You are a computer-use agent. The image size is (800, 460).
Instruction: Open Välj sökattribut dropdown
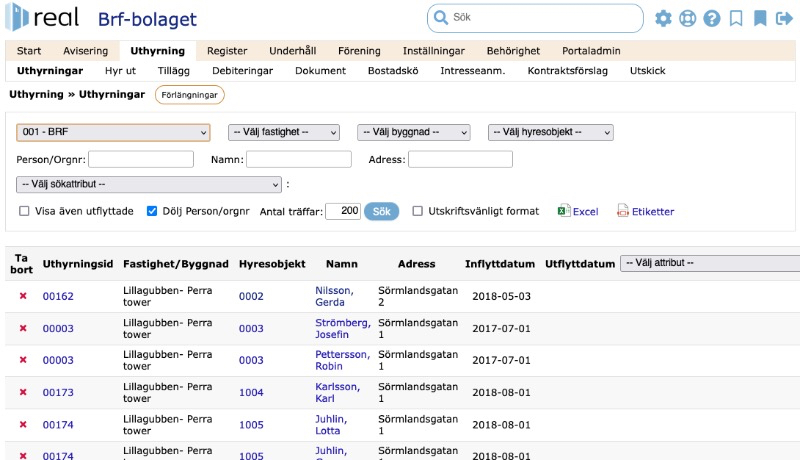click(x=149, y=184)
